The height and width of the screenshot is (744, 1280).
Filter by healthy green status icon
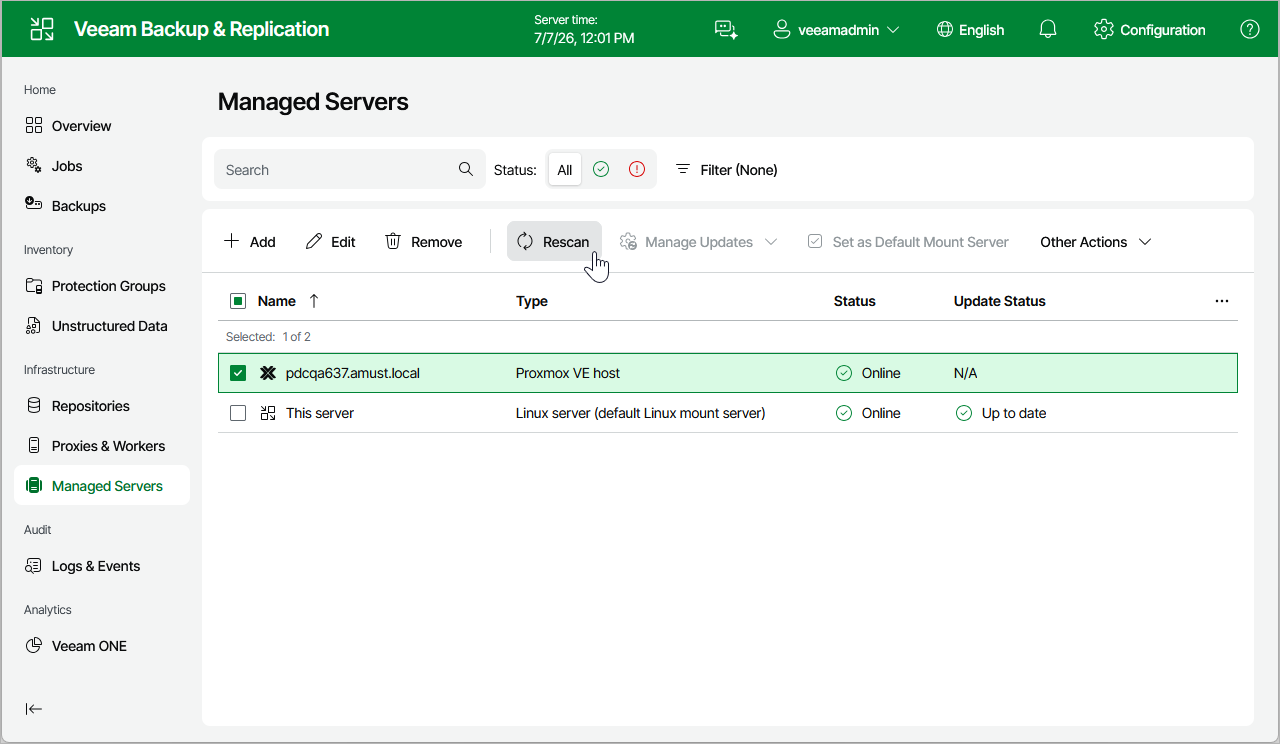(601, 170)
